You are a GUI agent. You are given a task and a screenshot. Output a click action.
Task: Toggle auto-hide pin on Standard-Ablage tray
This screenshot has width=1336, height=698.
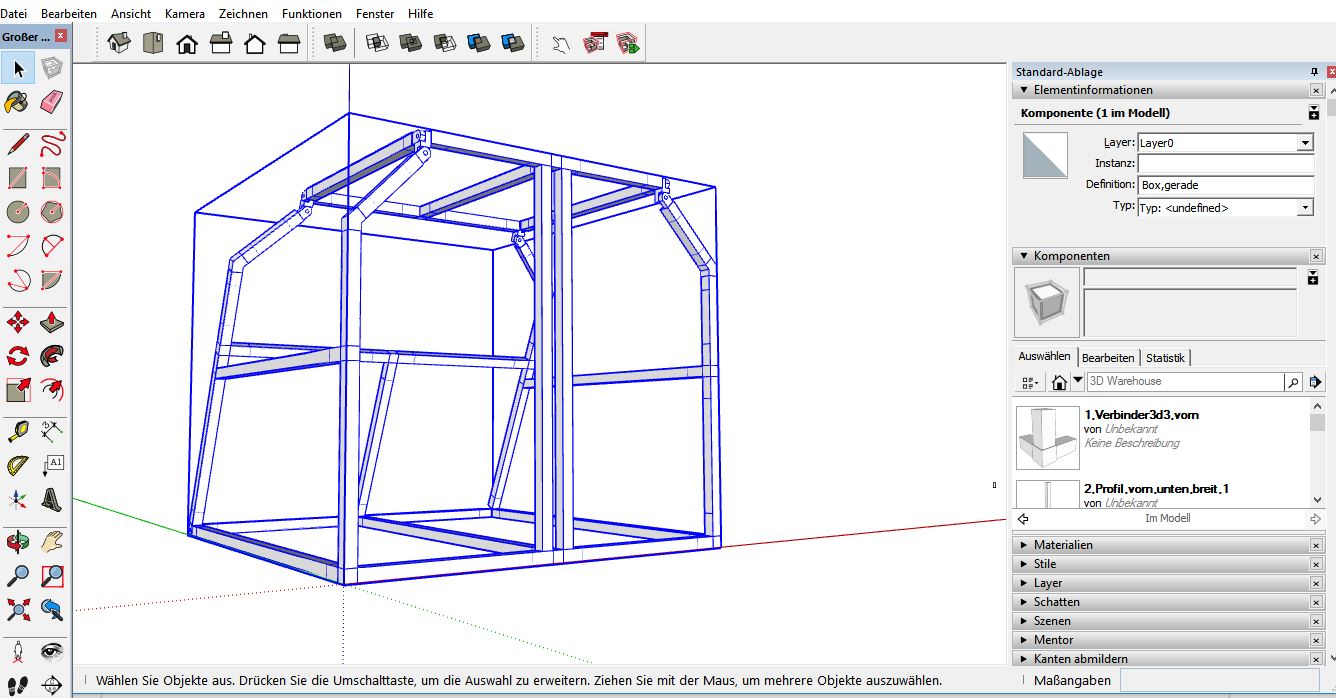pyautogui.click(x=1314, y=72)
